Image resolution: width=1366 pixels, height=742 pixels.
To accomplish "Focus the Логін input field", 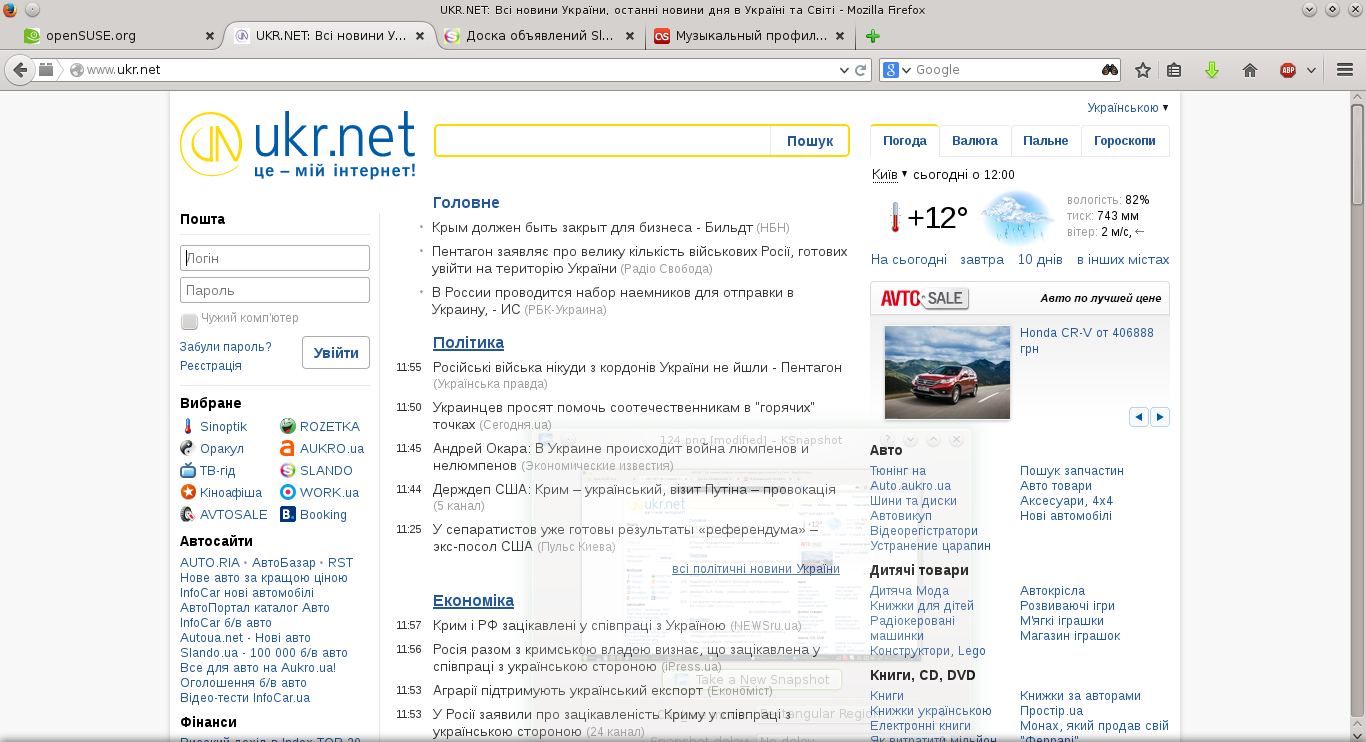I will point(275,258).
